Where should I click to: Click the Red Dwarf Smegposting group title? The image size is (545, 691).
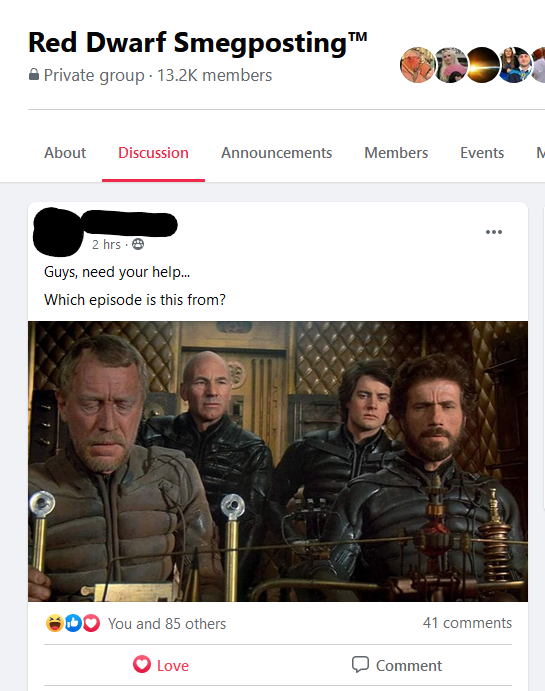click(x=197, y=43)
